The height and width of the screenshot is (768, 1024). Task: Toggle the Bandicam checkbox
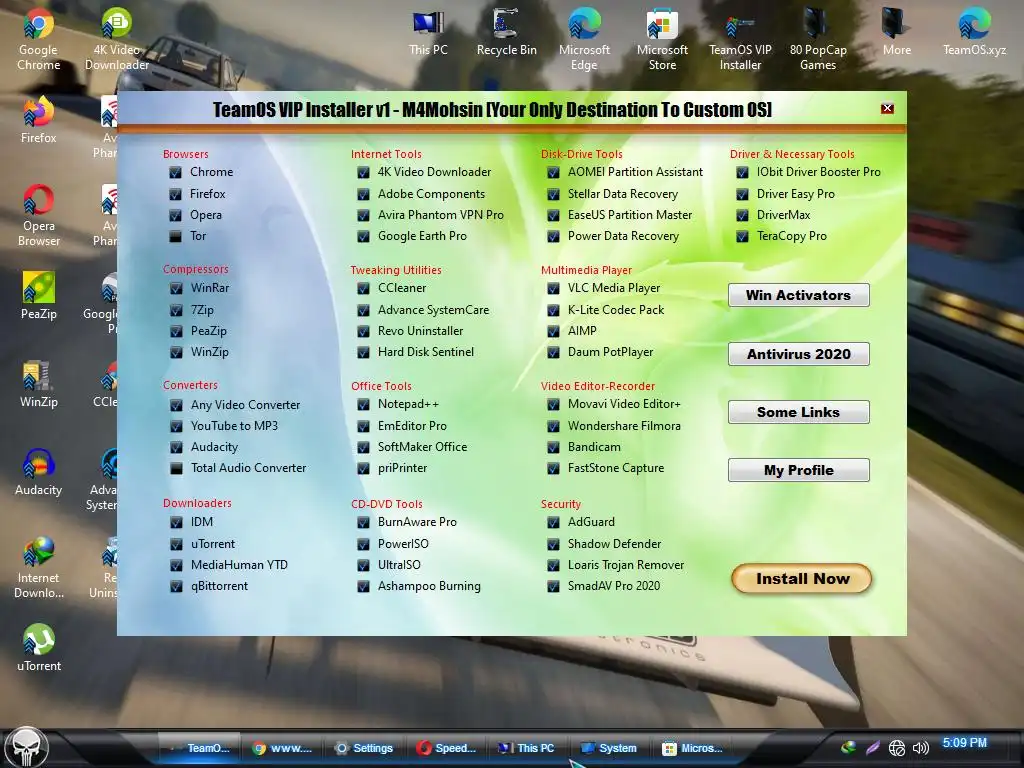coord(553,447)
